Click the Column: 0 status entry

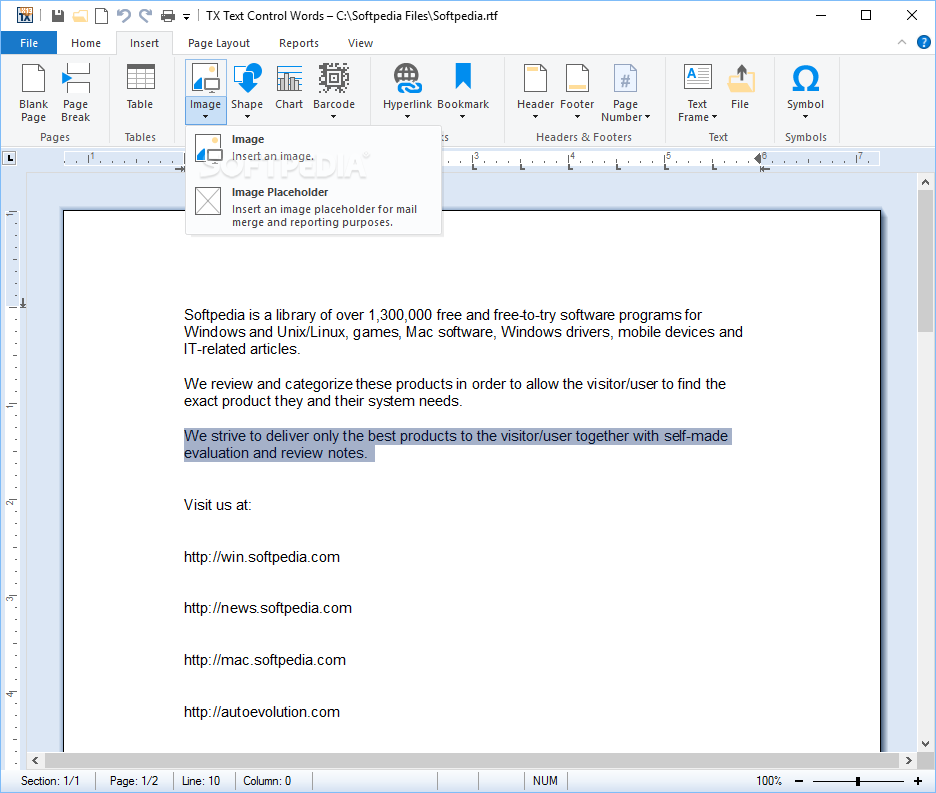point(267,781)
